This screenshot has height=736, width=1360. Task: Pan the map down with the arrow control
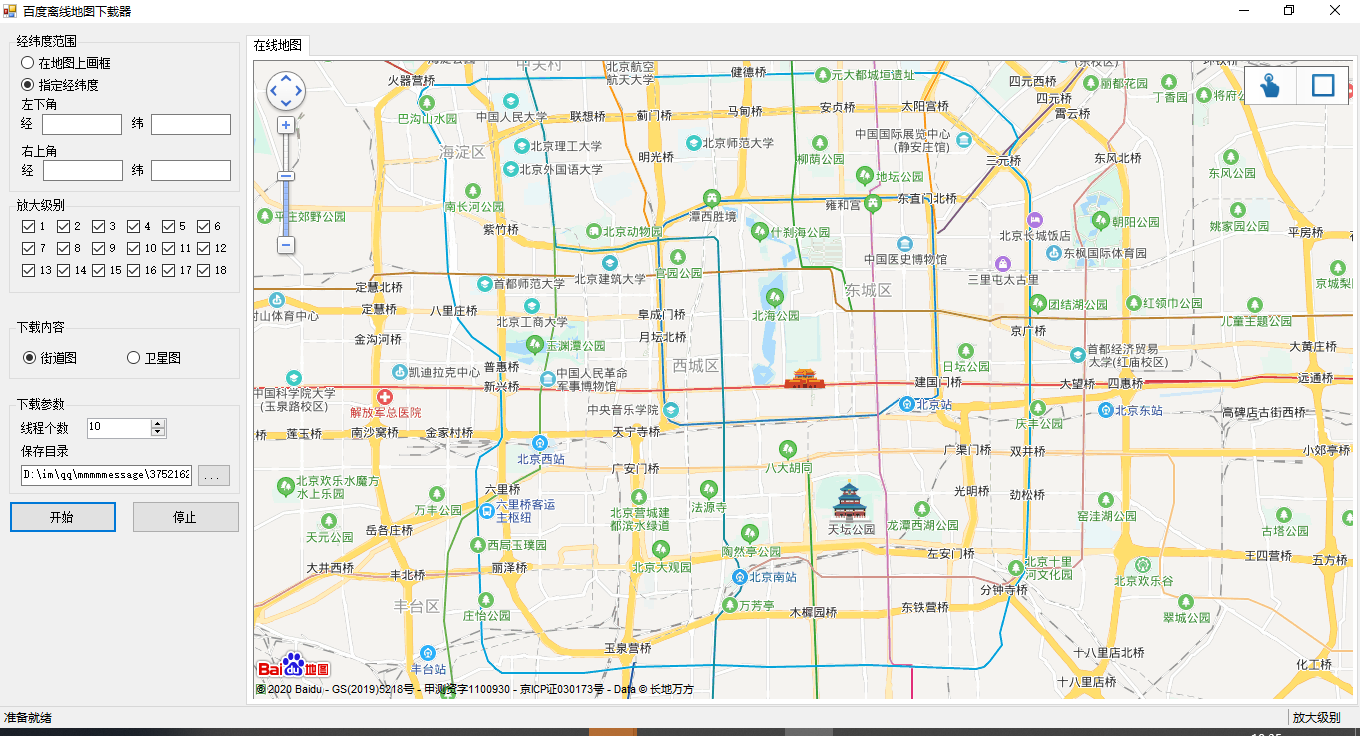pos(286,103)
